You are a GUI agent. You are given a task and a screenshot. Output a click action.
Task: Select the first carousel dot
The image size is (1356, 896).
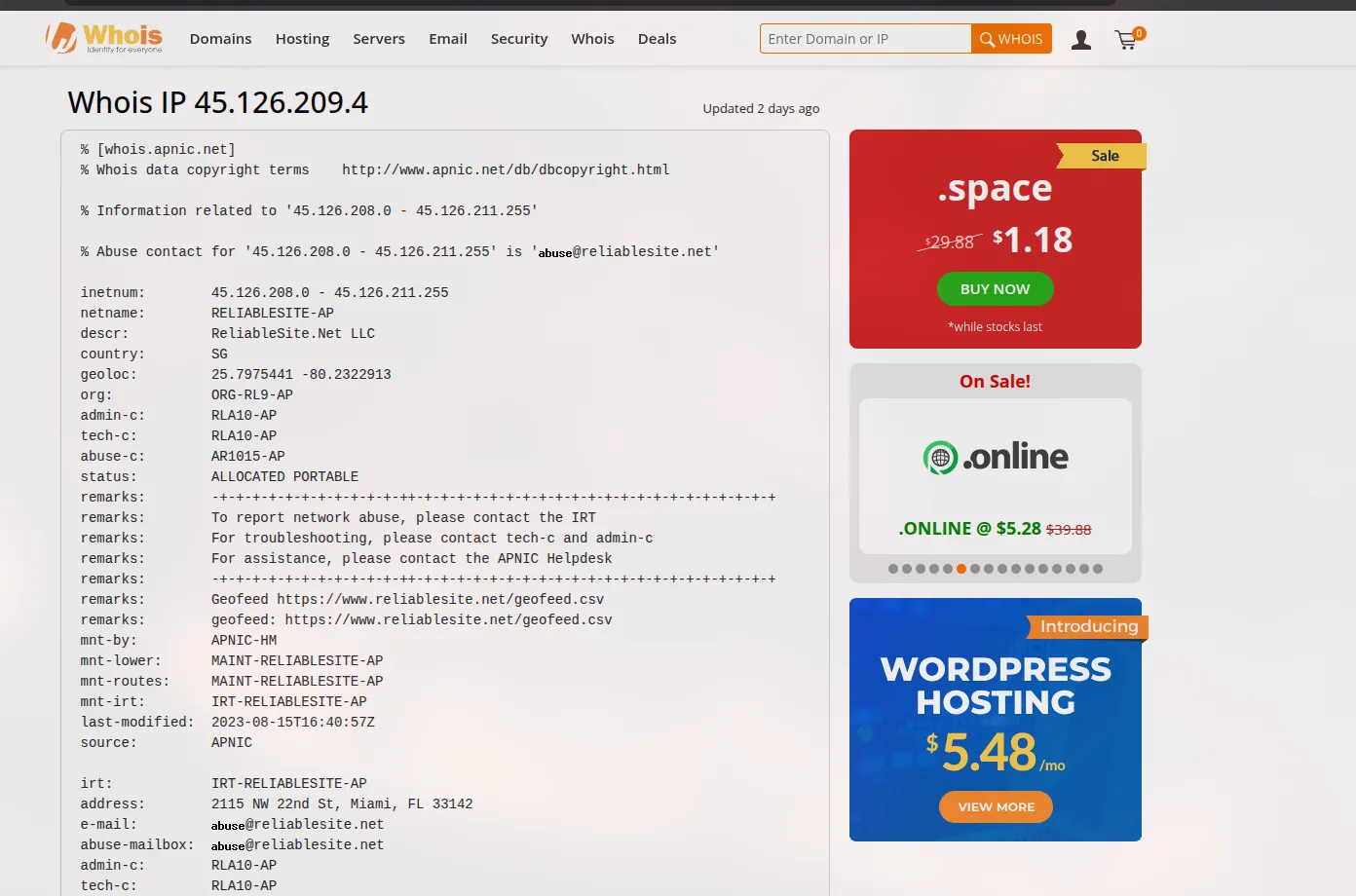(893, 569)
